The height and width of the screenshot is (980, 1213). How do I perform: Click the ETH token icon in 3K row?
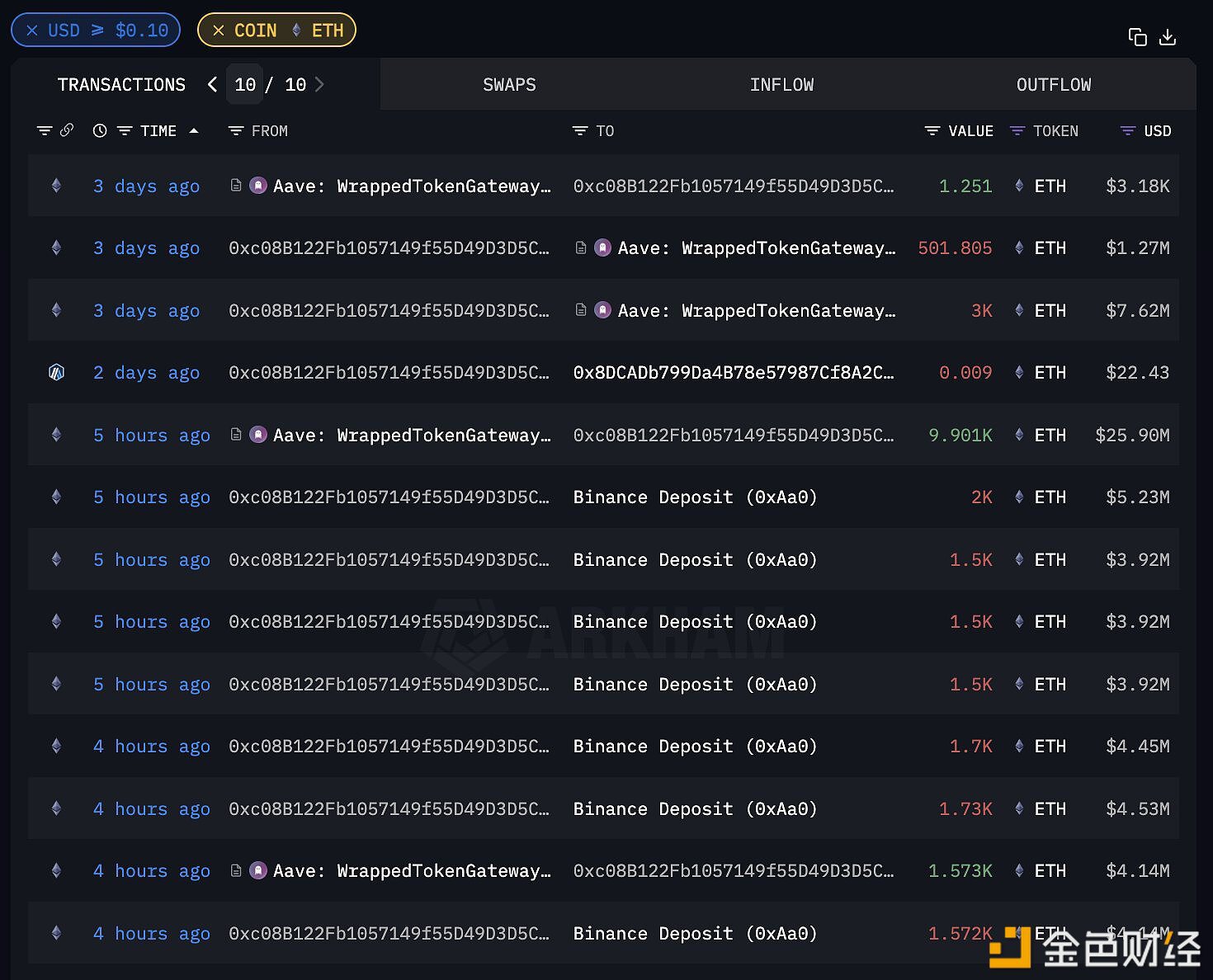pyautogui.click(x=1019, y=310)
